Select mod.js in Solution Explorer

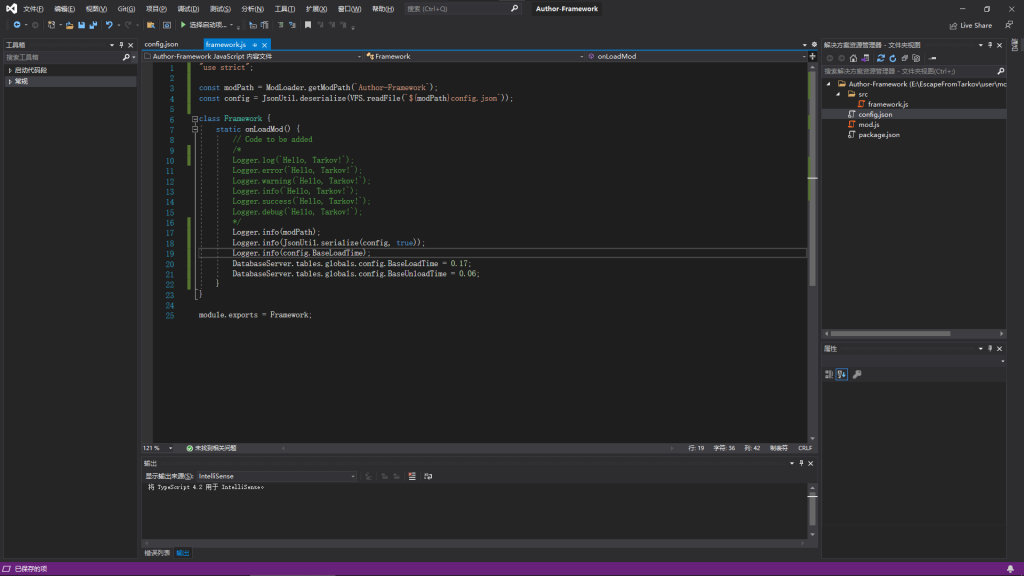point(868,125)
